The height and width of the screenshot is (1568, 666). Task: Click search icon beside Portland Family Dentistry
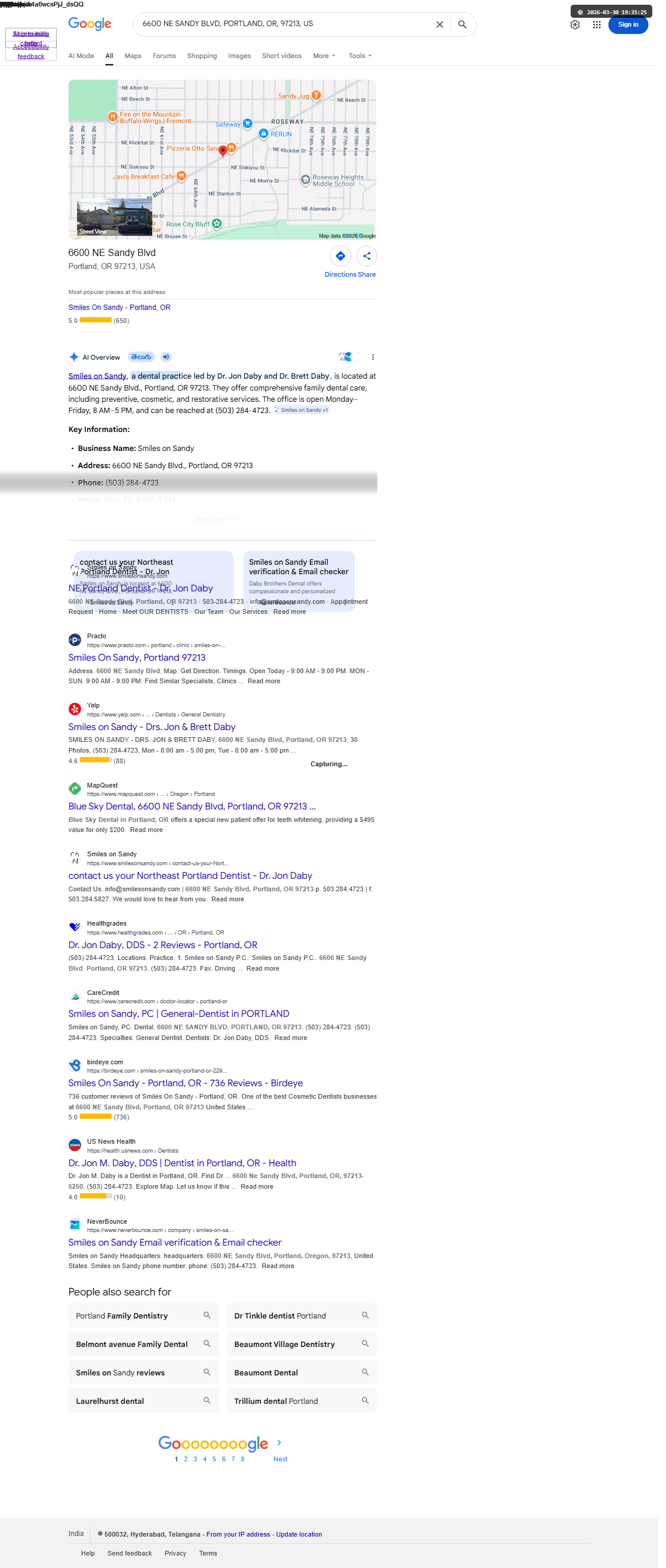pos(206,1315)
